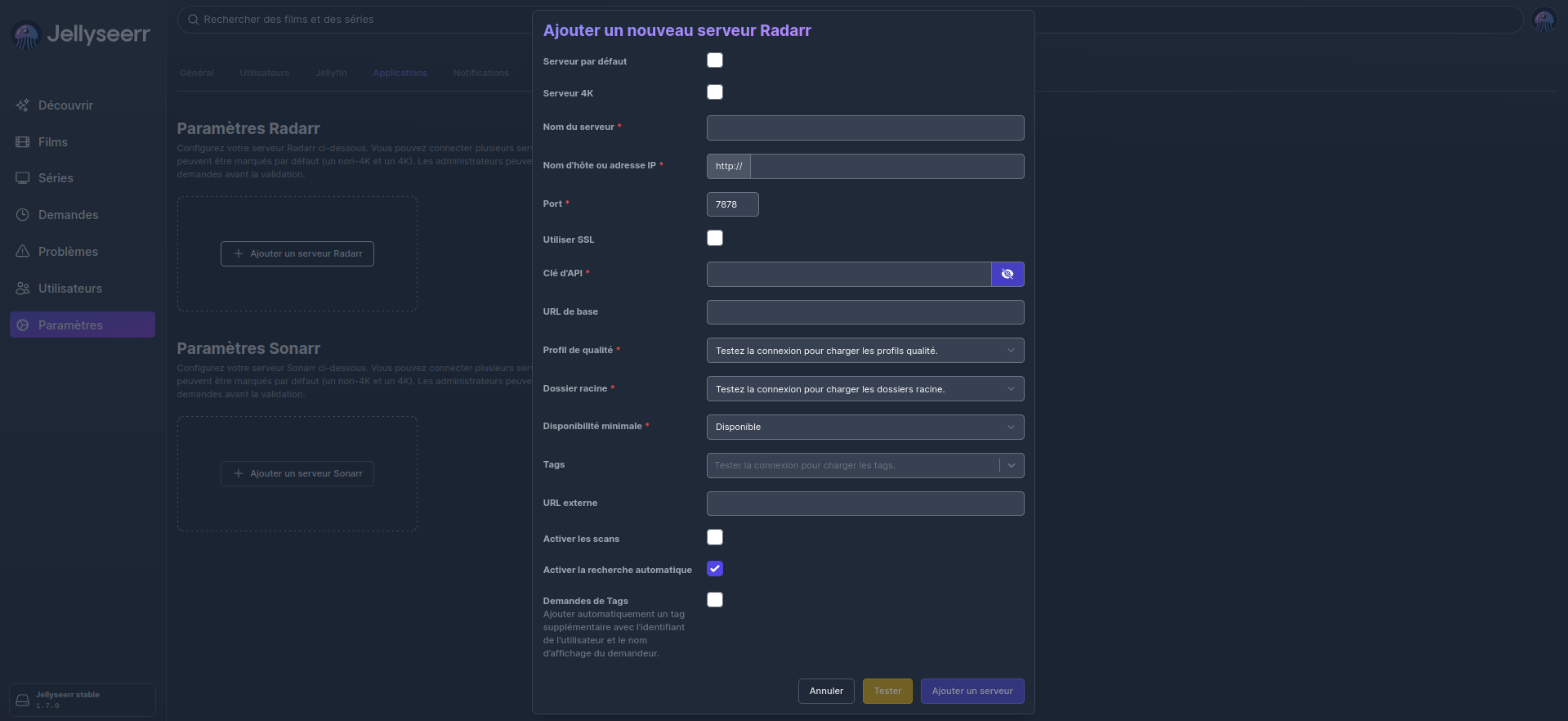Click the Paramètres gear icon
Screen dimensions: 1568x721
(23, 325)
